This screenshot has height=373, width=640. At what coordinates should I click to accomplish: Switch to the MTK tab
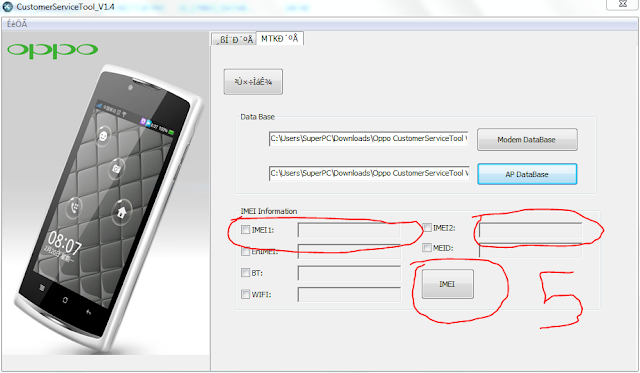tap(280, 39)
